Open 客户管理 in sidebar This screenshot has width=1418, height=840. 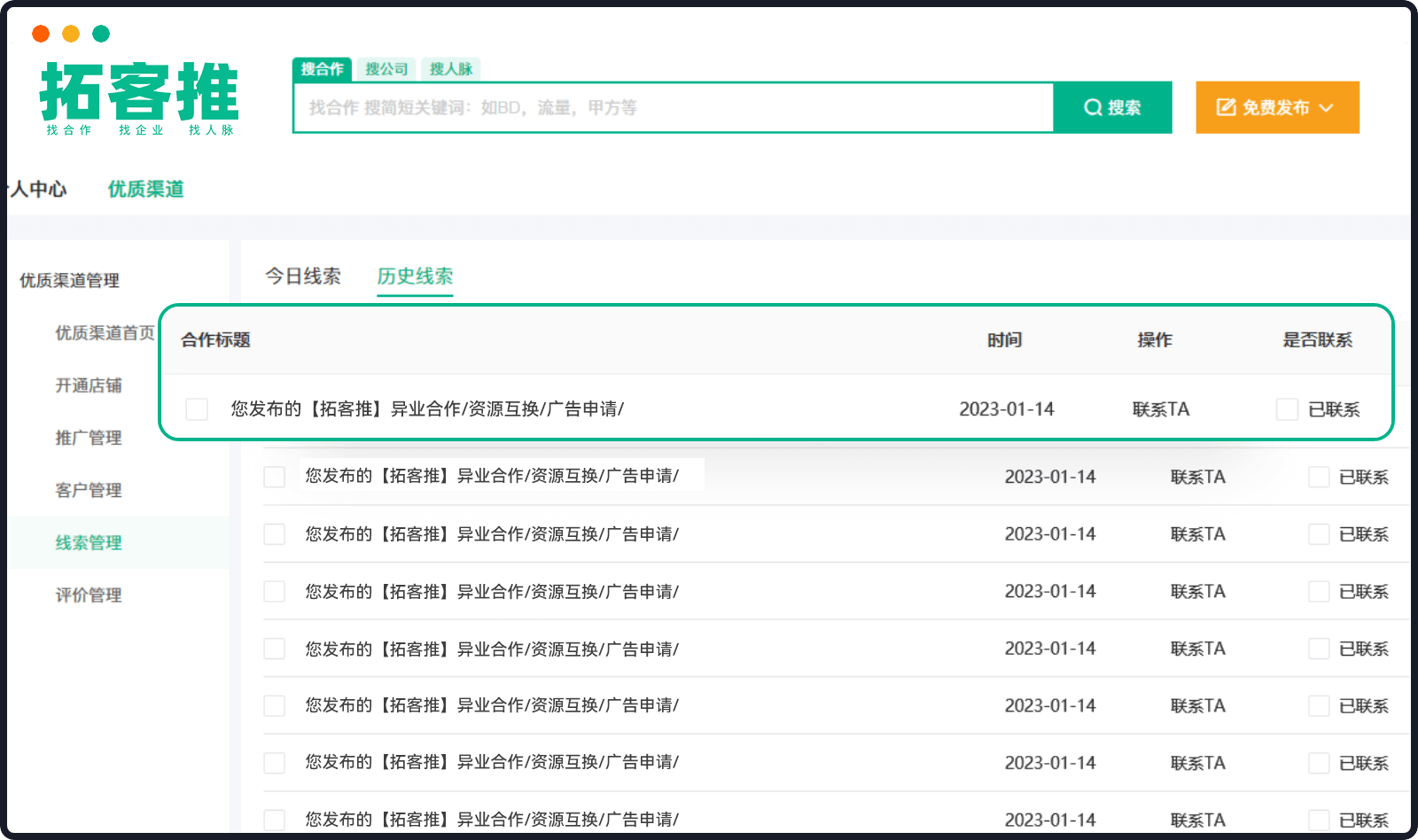pos(89,490)
